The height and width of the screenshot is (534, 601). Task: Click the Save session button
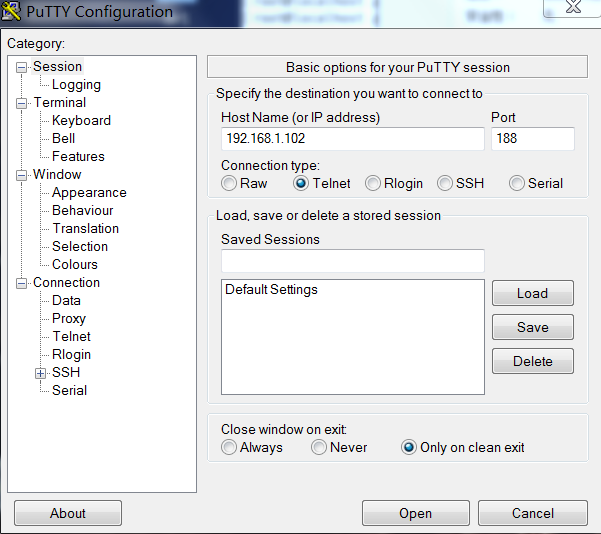click(x=533, y=327)
